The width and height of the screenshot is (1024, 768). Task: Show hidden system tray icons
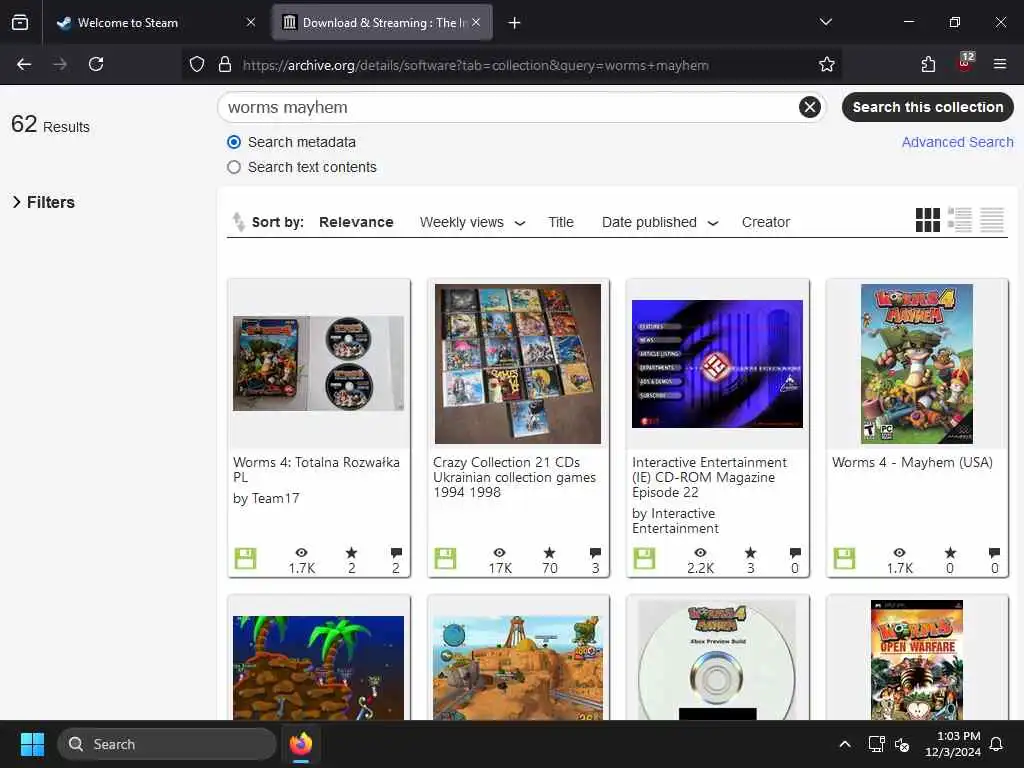coord(844,744)
